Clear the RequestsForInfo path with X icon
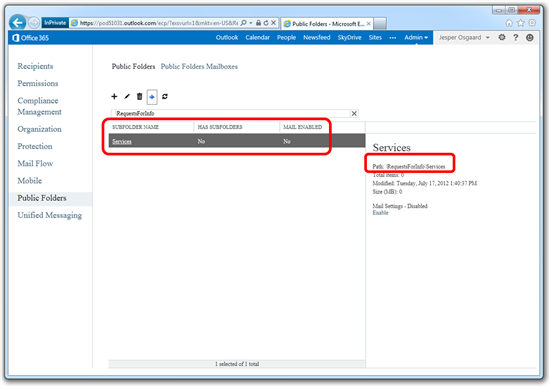Viewport: 550px width, 387px height. click(x=354, y=113)
